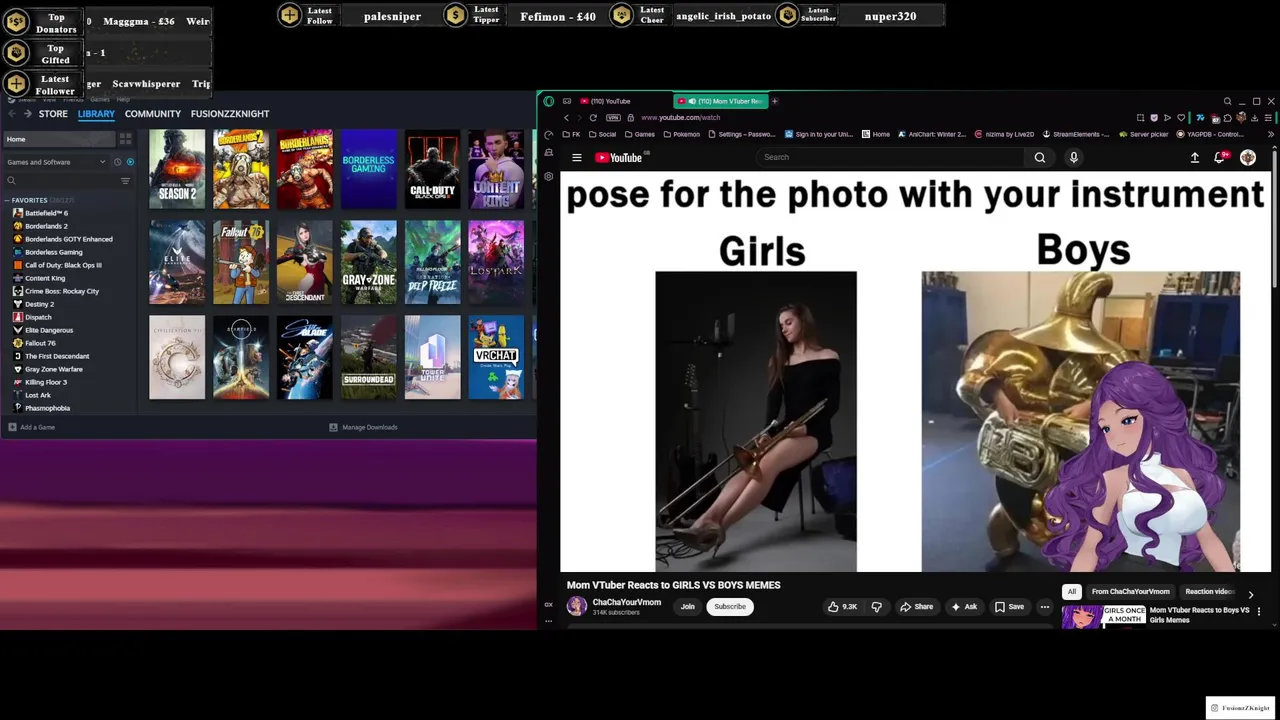Screen dimensions: 1280x720
Task: Dislike the video with thumbs down
Action: tap(877, 606)
